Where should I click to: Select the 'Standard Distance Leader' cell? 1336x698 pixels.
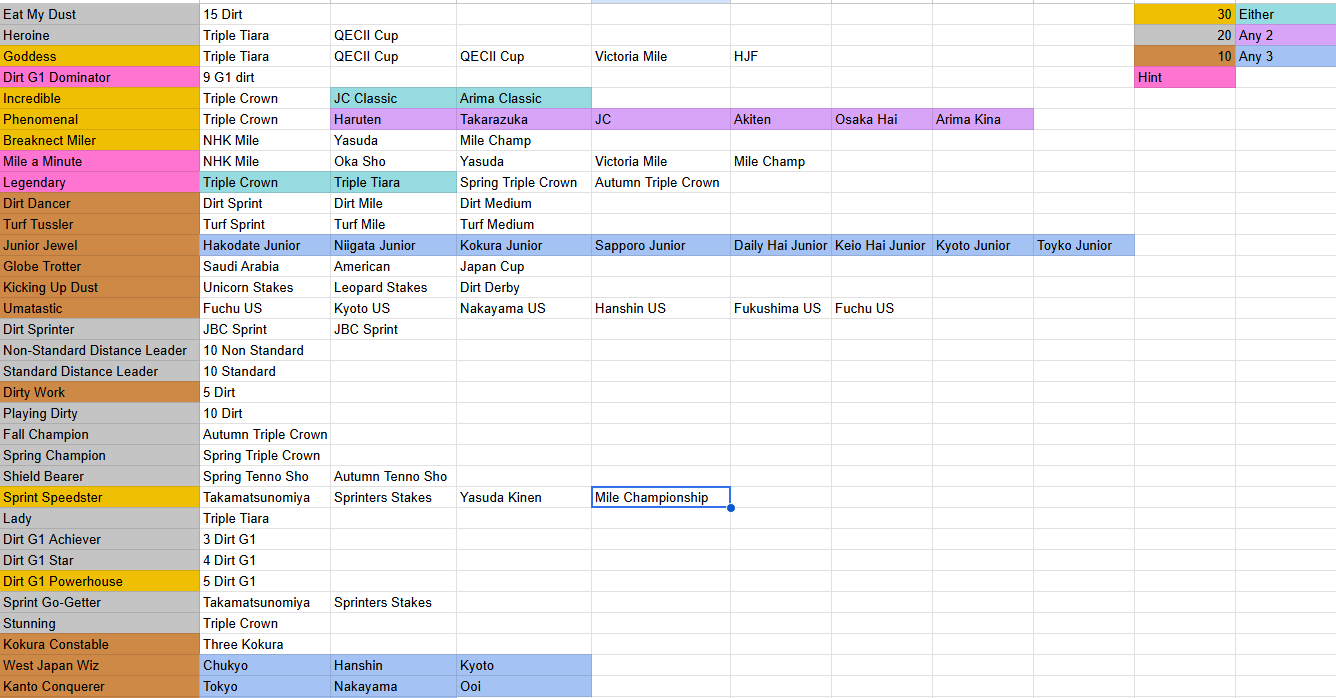(x=100, y=371)
